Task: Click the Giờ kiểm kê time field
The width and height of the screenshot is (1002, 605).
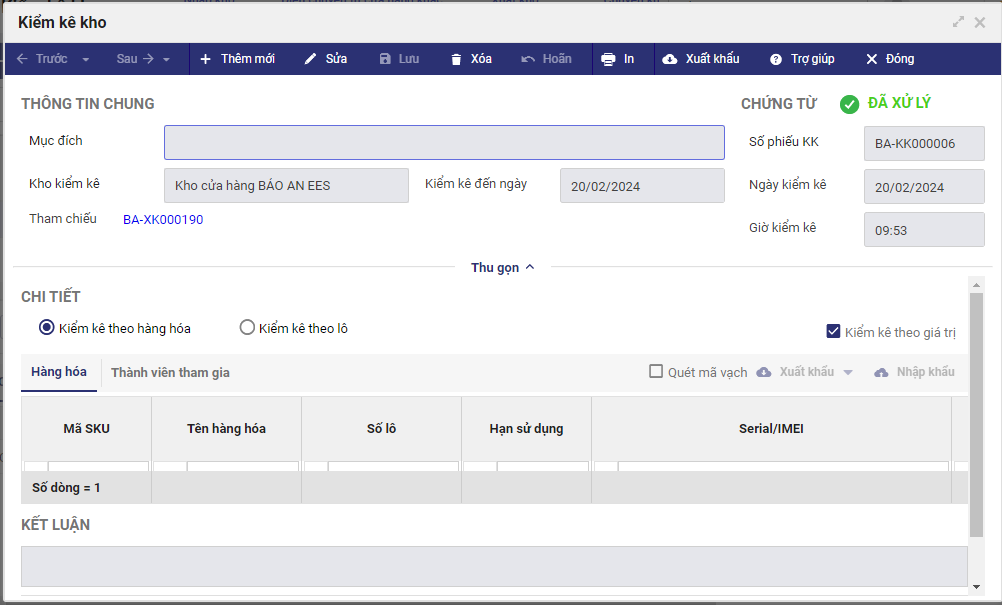Action: click(924, 229)
